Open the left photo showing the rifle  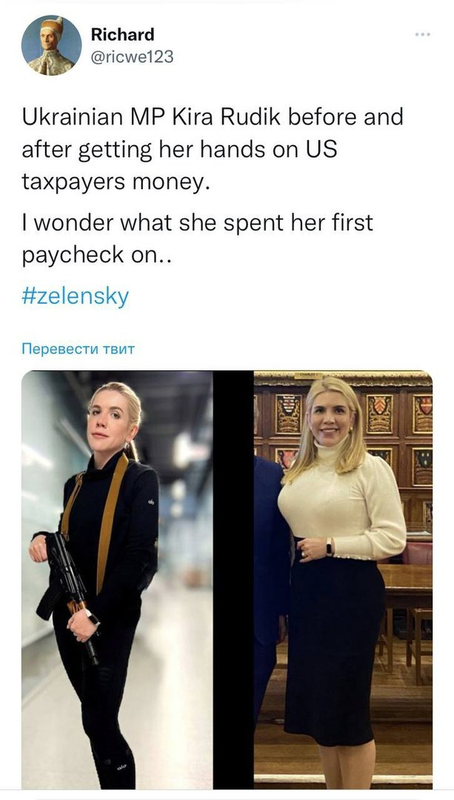click(117, 580)
